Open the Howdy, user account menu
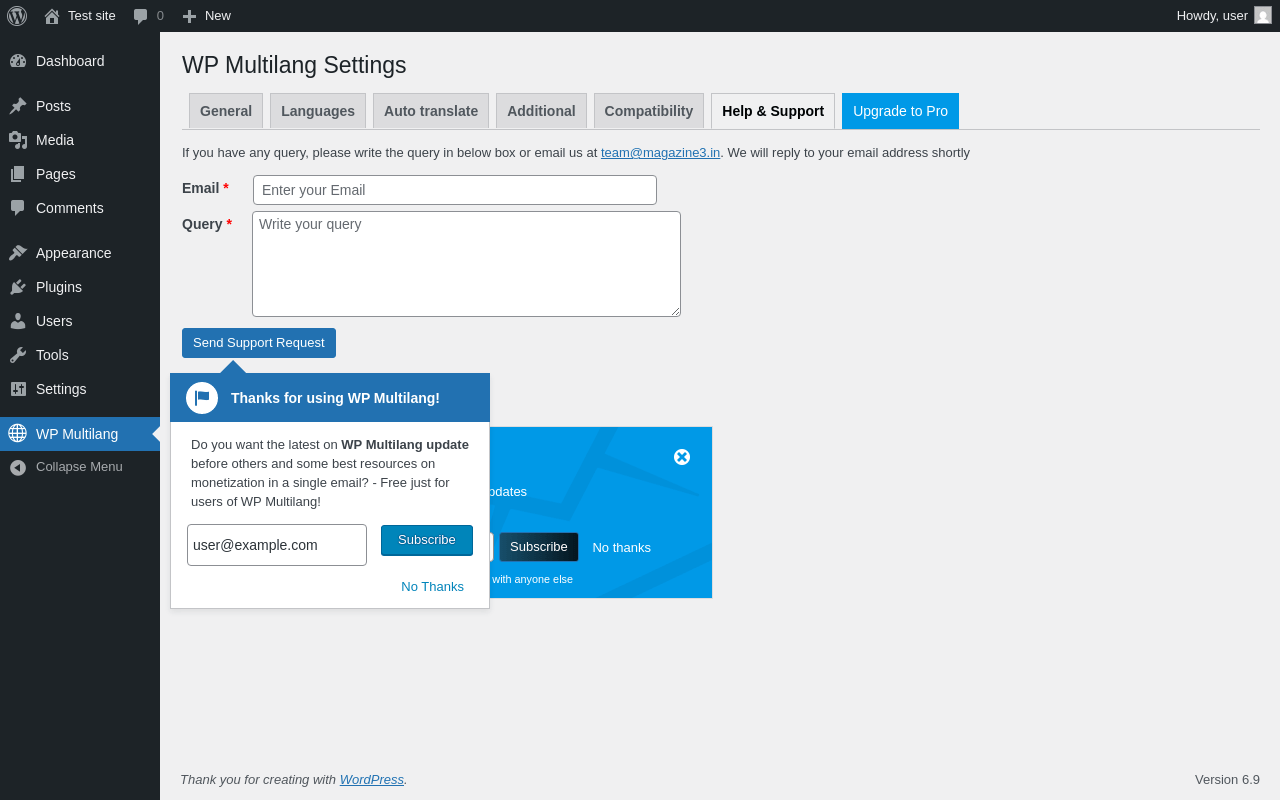Viewport: 1280px width, 800px height. (1224, 15)
